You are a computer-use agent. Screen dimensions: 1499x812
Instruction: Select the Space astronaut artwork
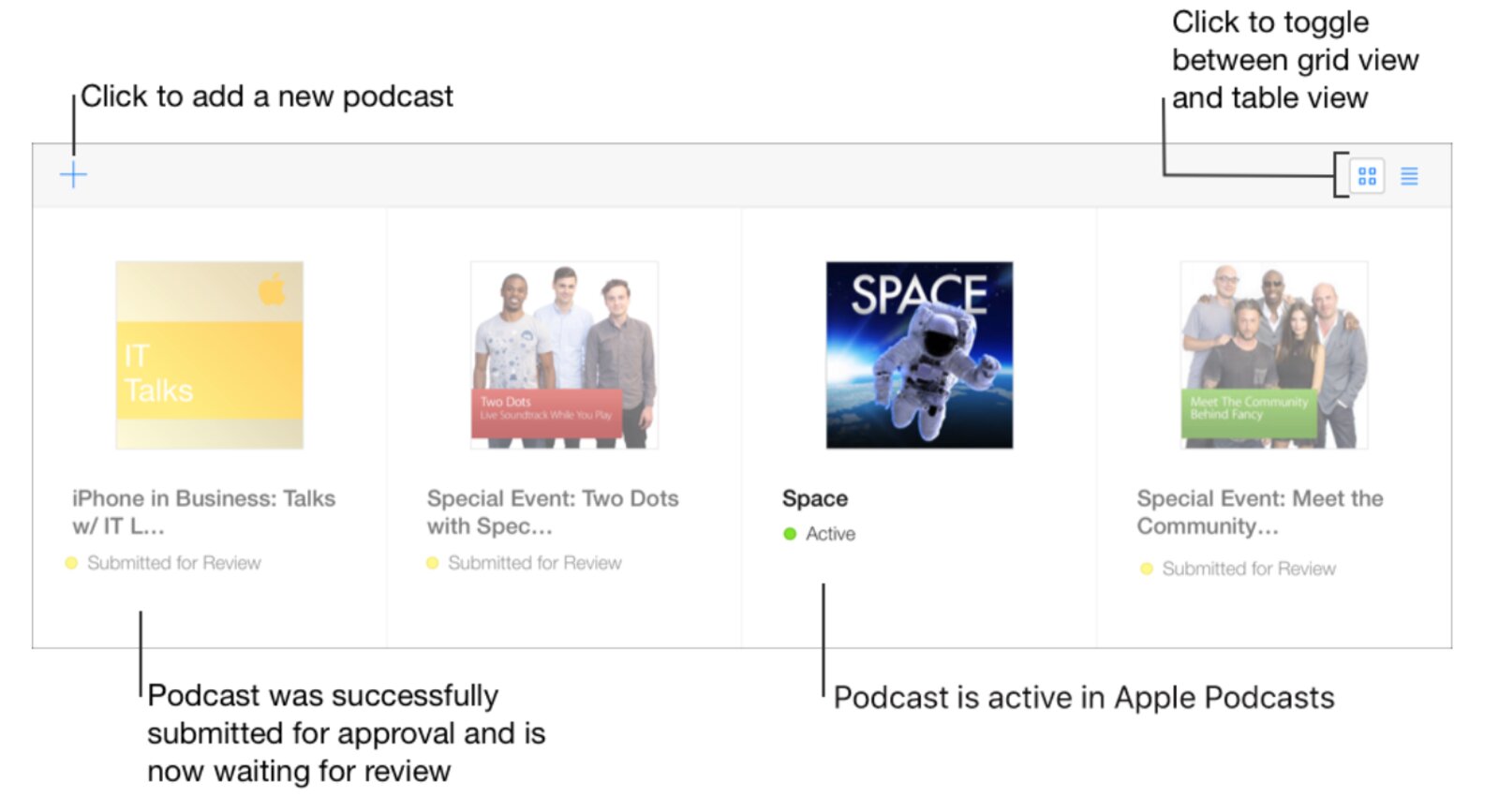click(x=919, y=355)
